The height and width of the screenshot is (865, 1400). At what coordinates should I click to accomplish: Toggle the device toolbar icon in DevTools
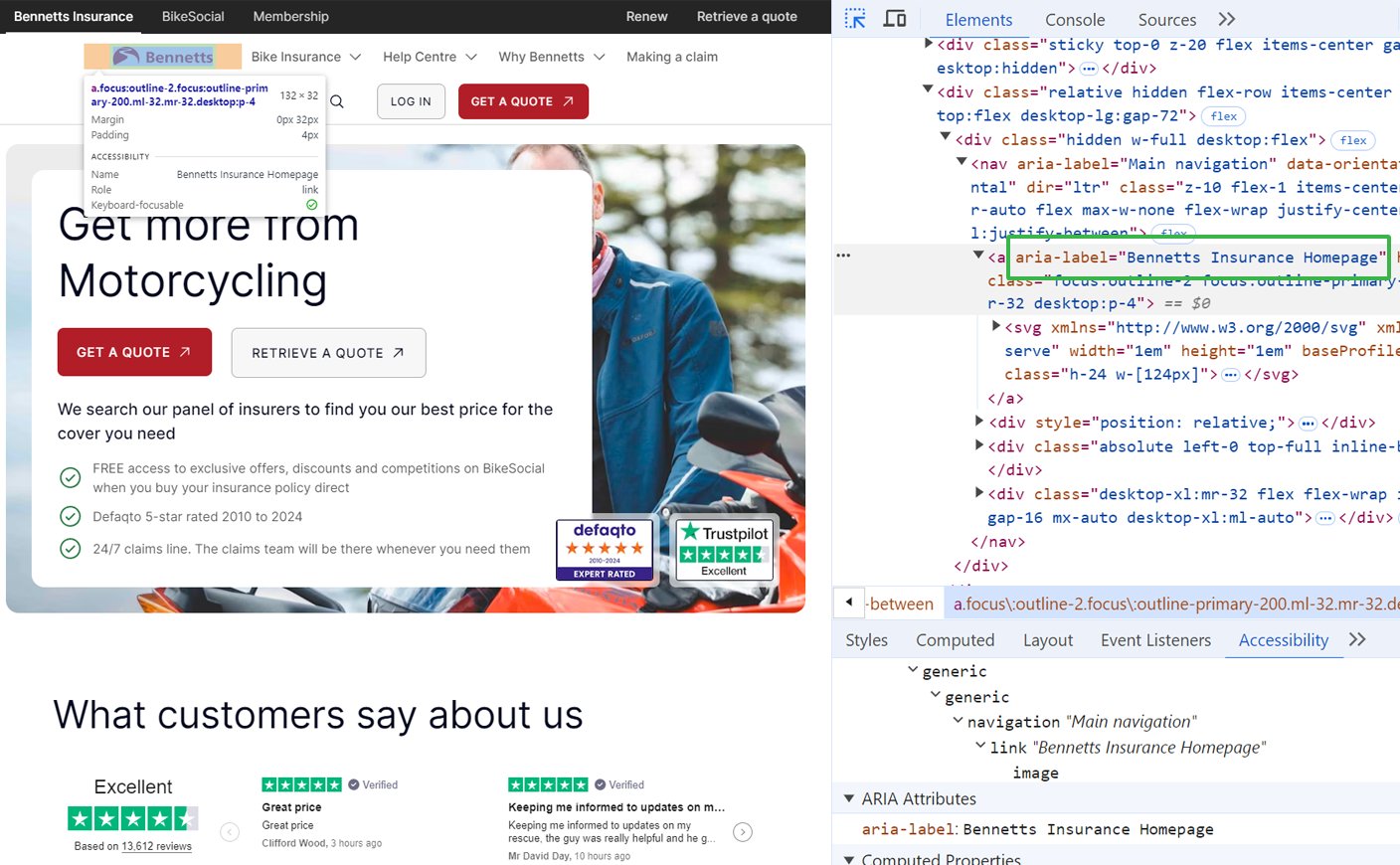point(895,19)
